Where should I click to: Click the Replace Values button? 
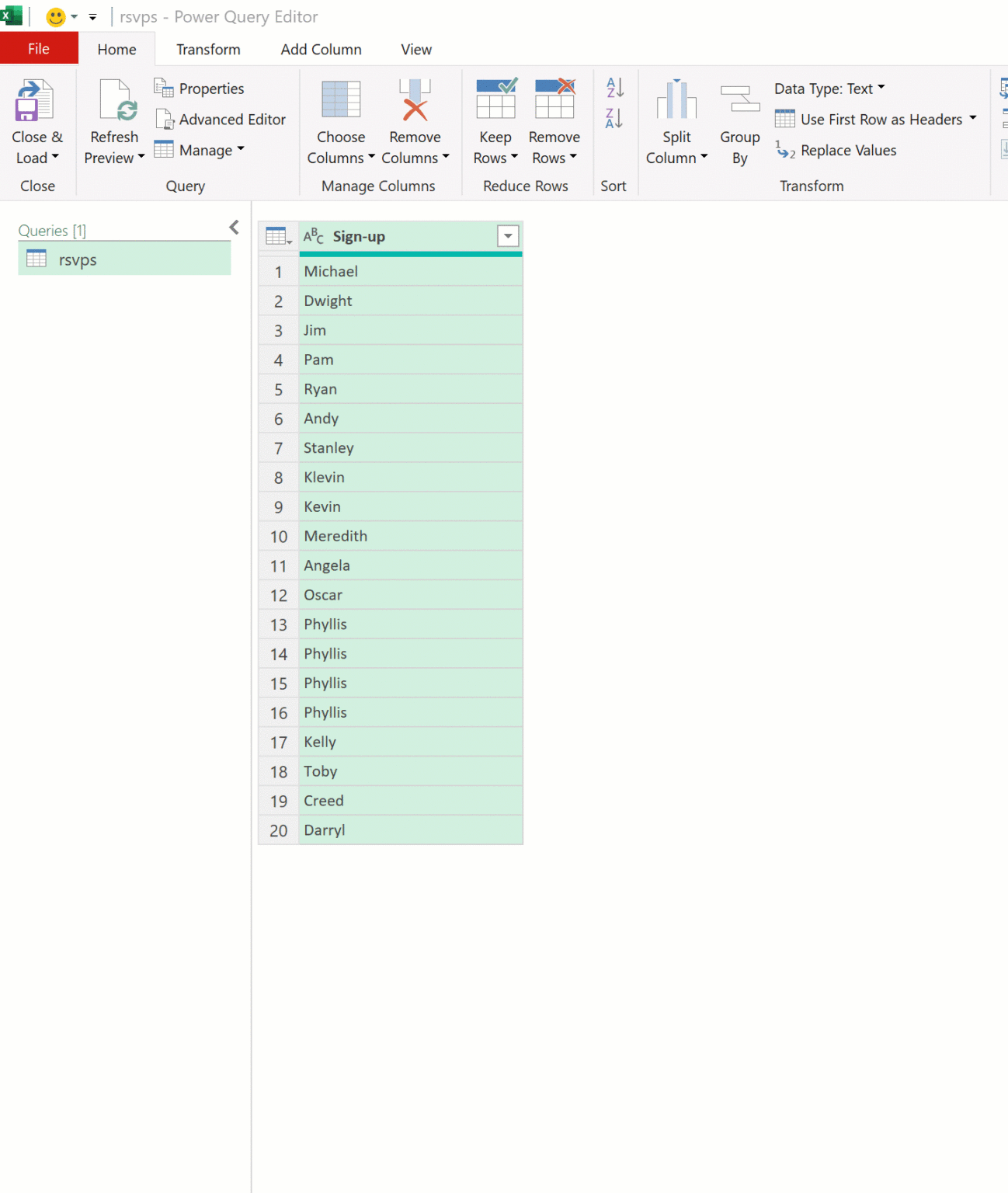point(836,150)
